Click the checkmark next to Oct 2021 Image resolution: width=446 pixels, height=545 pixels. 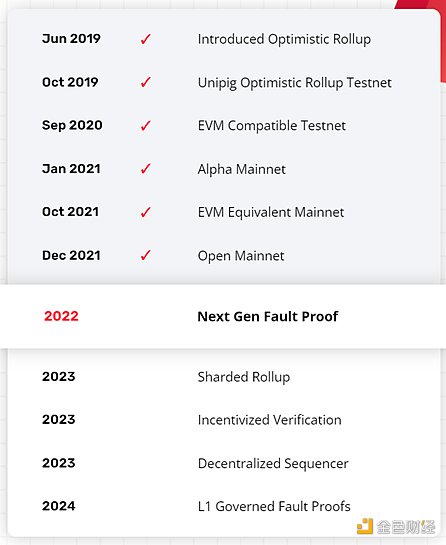[146, 212]
